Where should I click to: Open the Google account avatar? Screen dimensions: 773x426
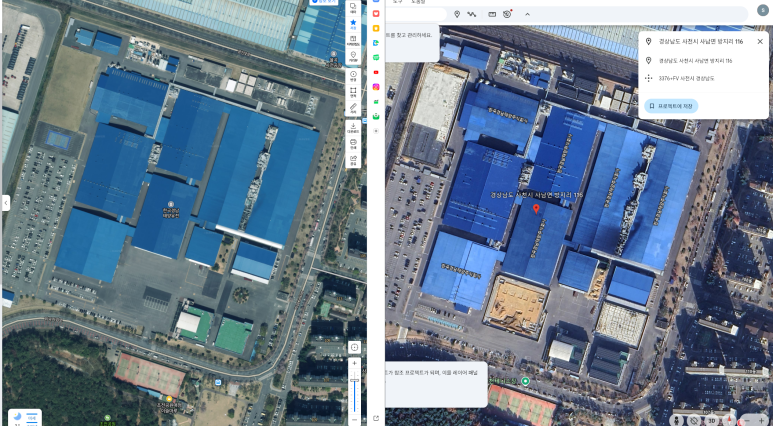[x=763, y=11]
